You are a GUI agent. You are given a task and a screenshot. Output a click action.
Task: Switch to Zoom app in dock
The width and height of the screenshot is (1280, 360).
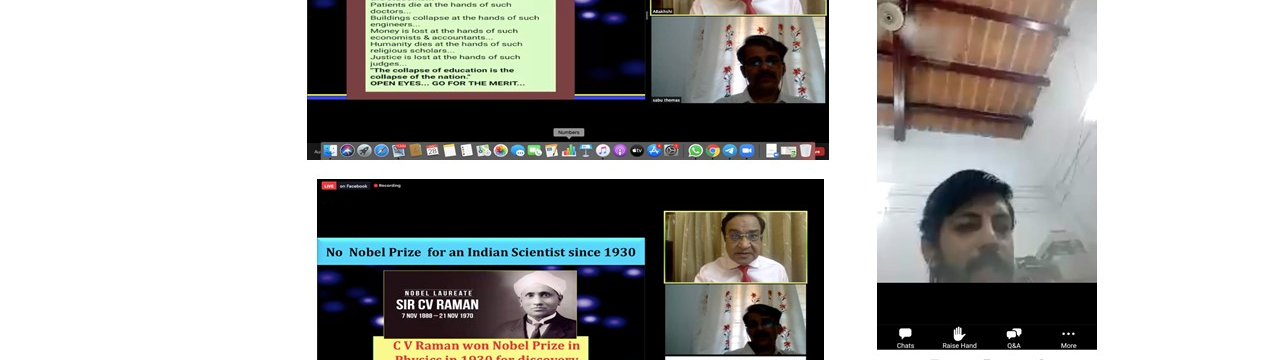(x=746, y=151)
